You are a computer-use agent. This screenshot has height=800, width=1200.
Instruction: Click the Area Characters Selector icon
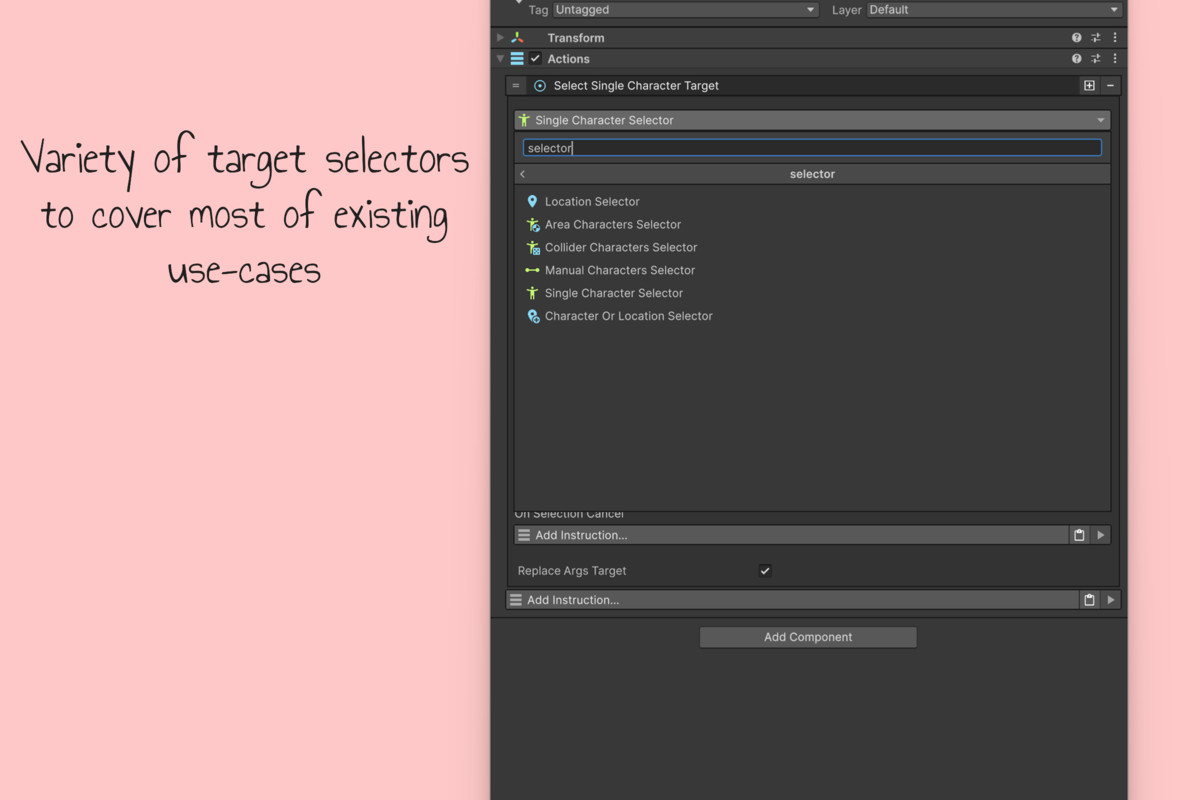533,224
